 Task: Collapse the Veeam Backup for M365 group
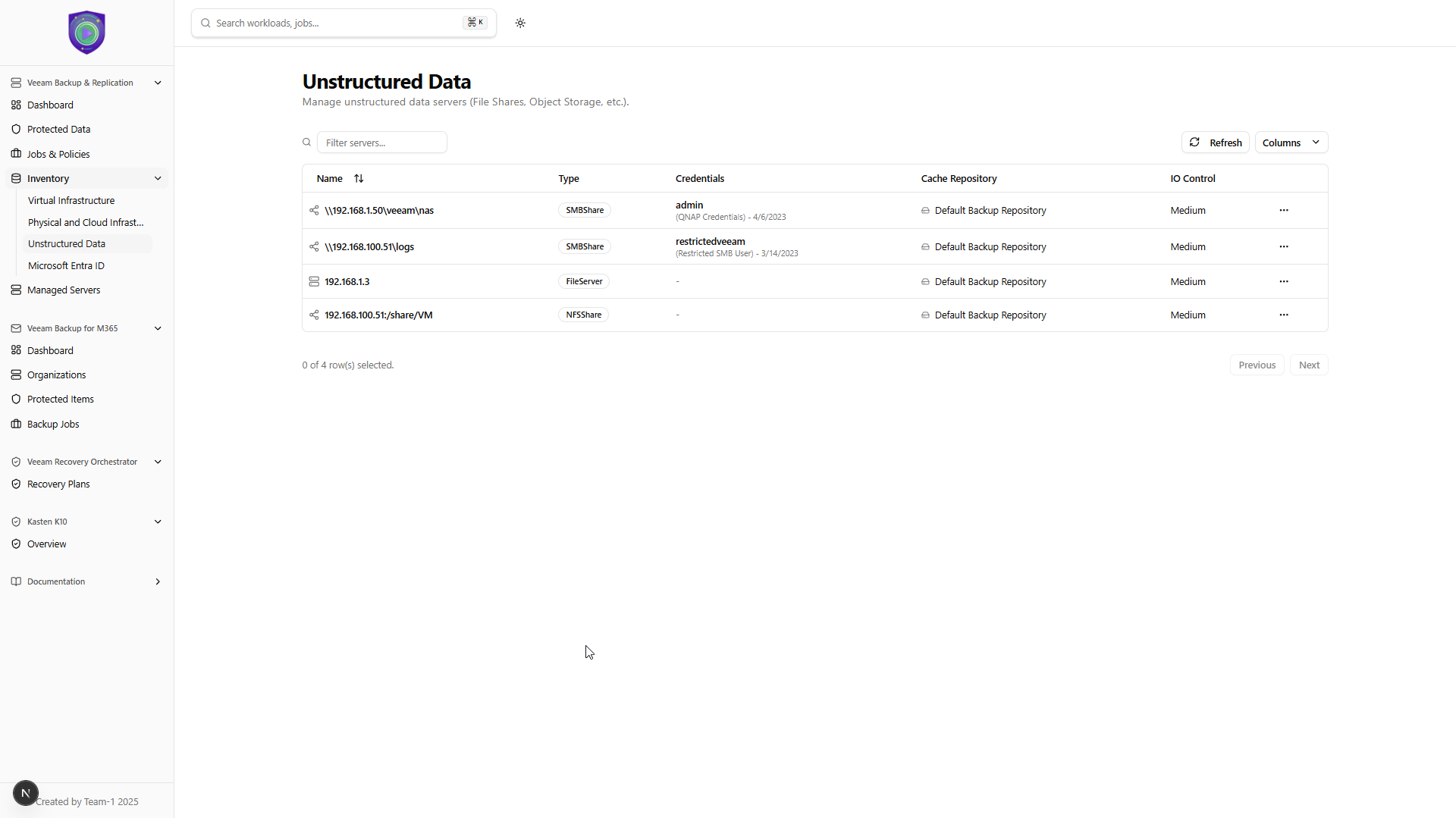click(158, 328)
